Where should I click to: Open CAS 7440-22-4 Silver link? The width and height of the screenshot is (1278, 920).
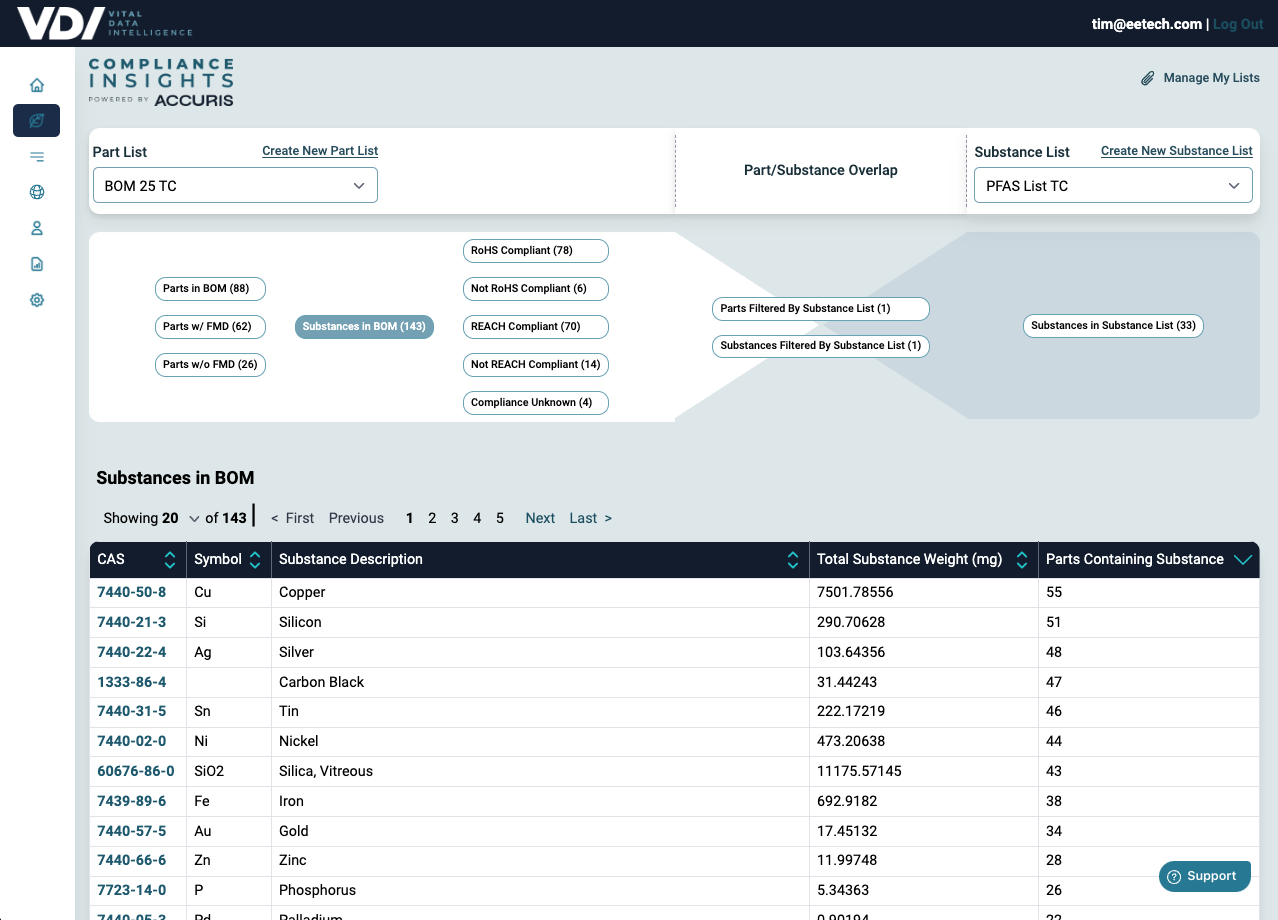132,652
